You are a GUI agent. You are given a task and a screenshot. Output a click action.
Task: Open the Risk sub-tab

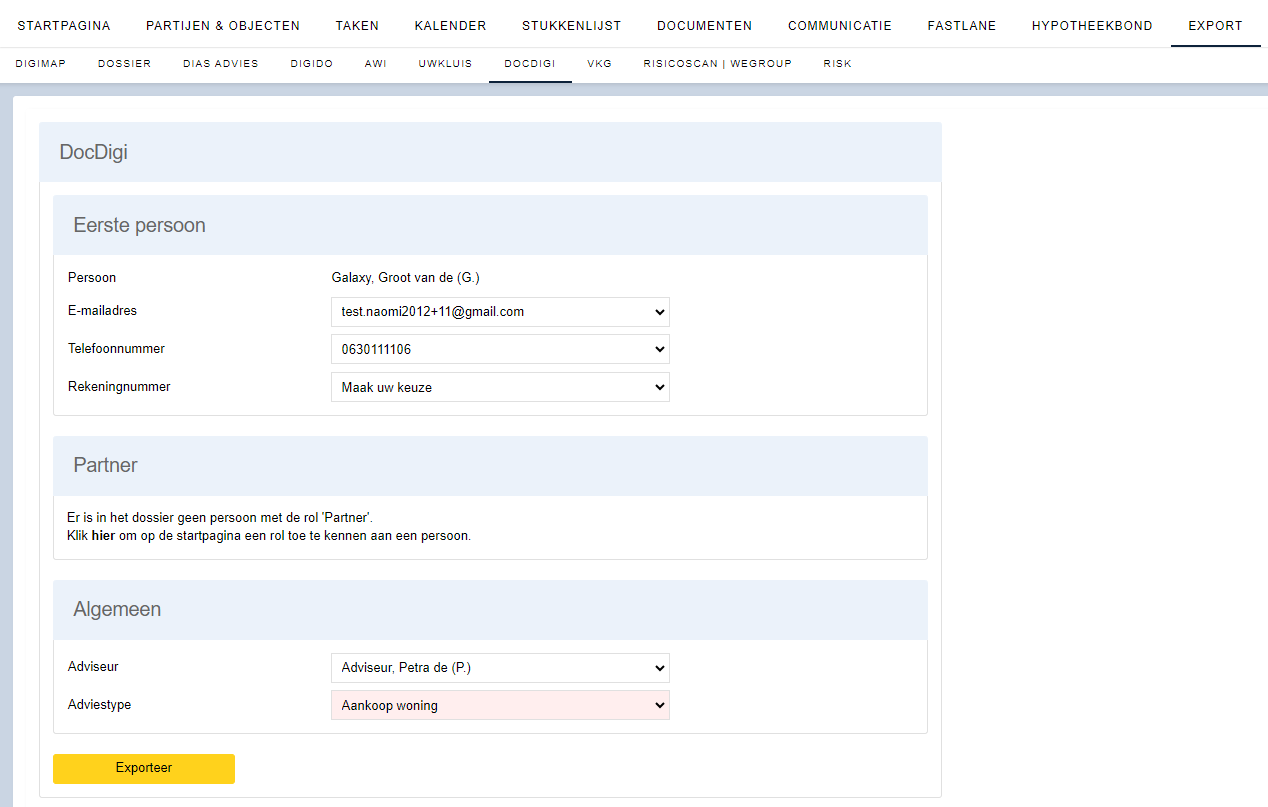tap(838, 63)
